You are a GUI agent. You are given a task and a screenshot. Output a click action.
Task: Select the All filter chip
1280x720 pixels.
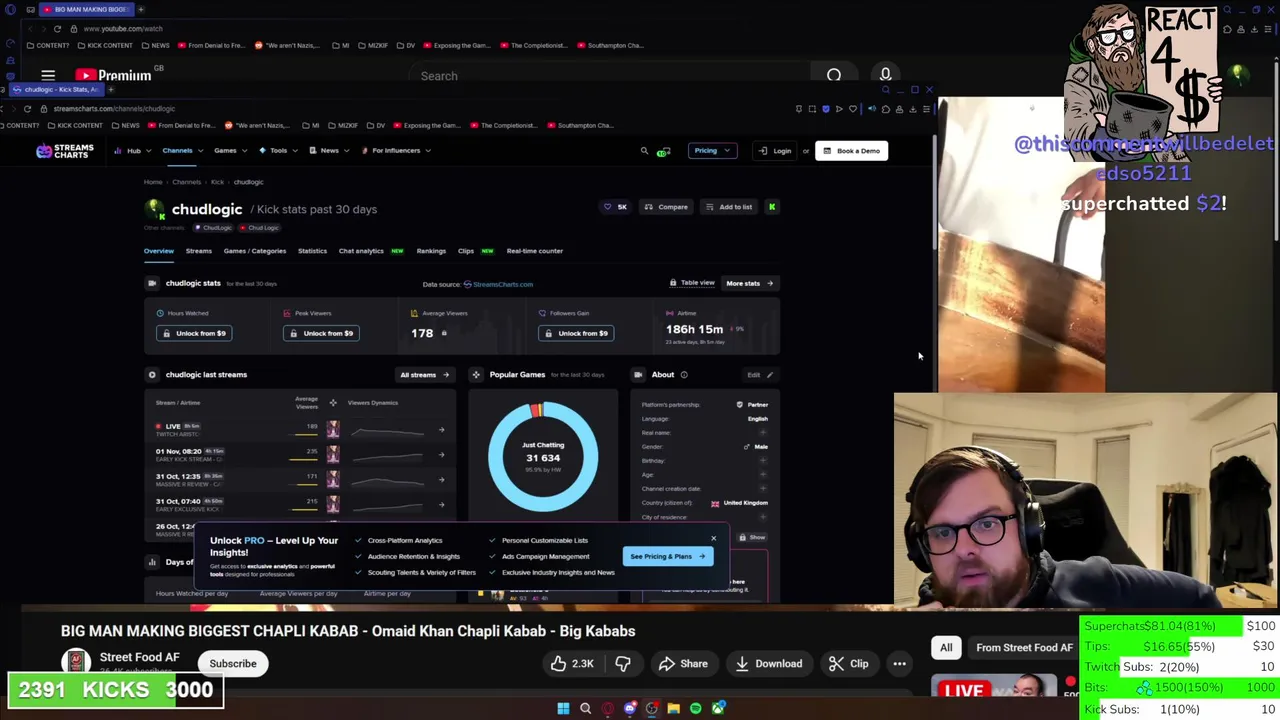coord(946,648)
